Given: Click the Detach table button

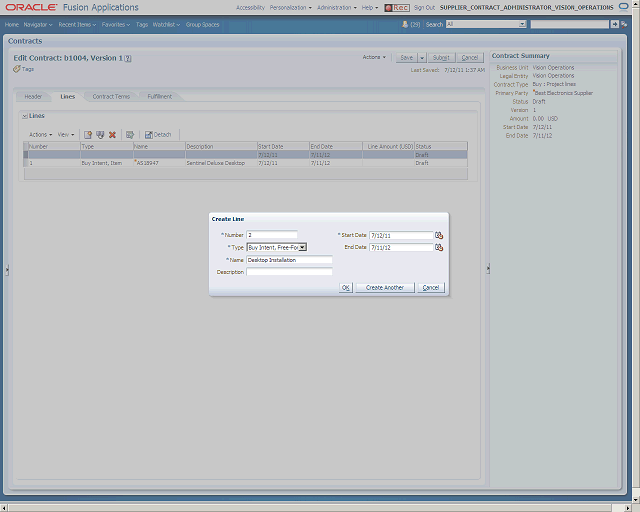Looking at the screenshot, I should point(158,135).
